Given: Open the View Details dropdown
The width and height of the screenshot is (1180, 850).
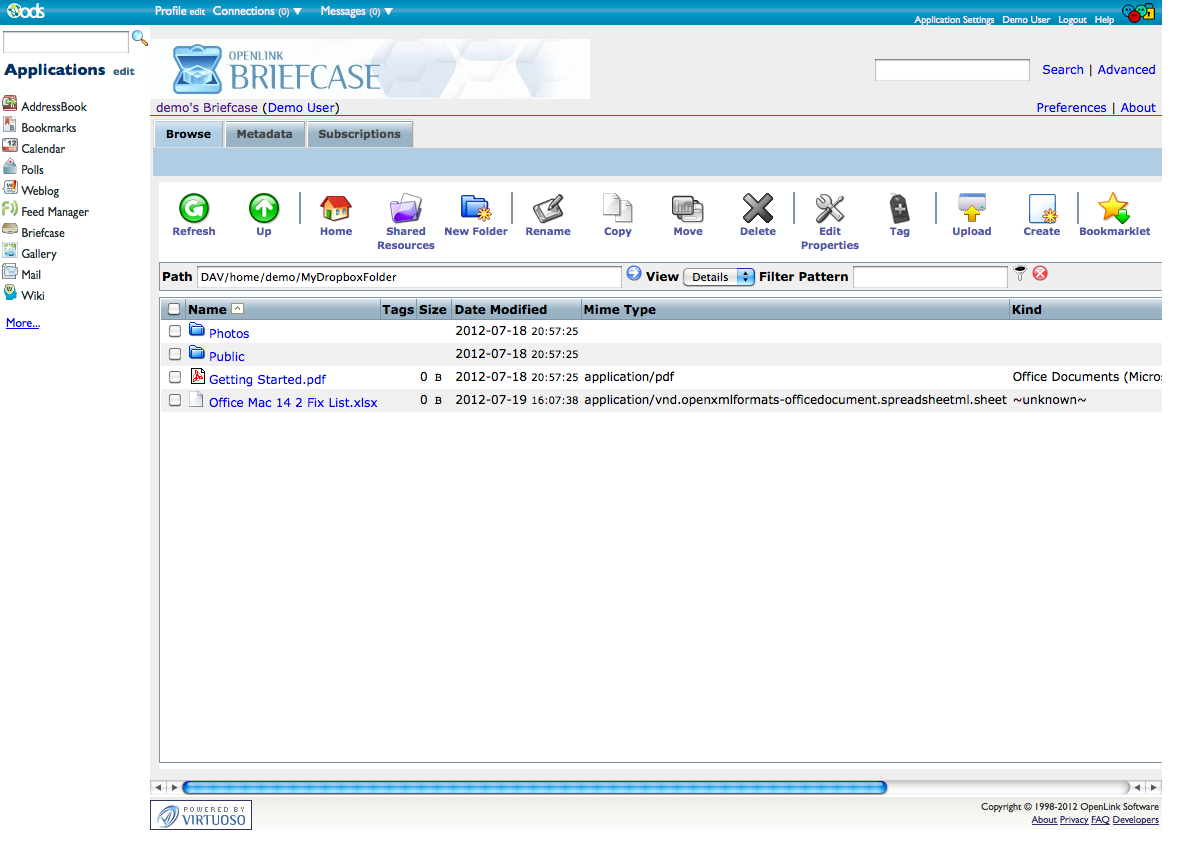Looking at the screenshot, I should (x=718, y=277).
